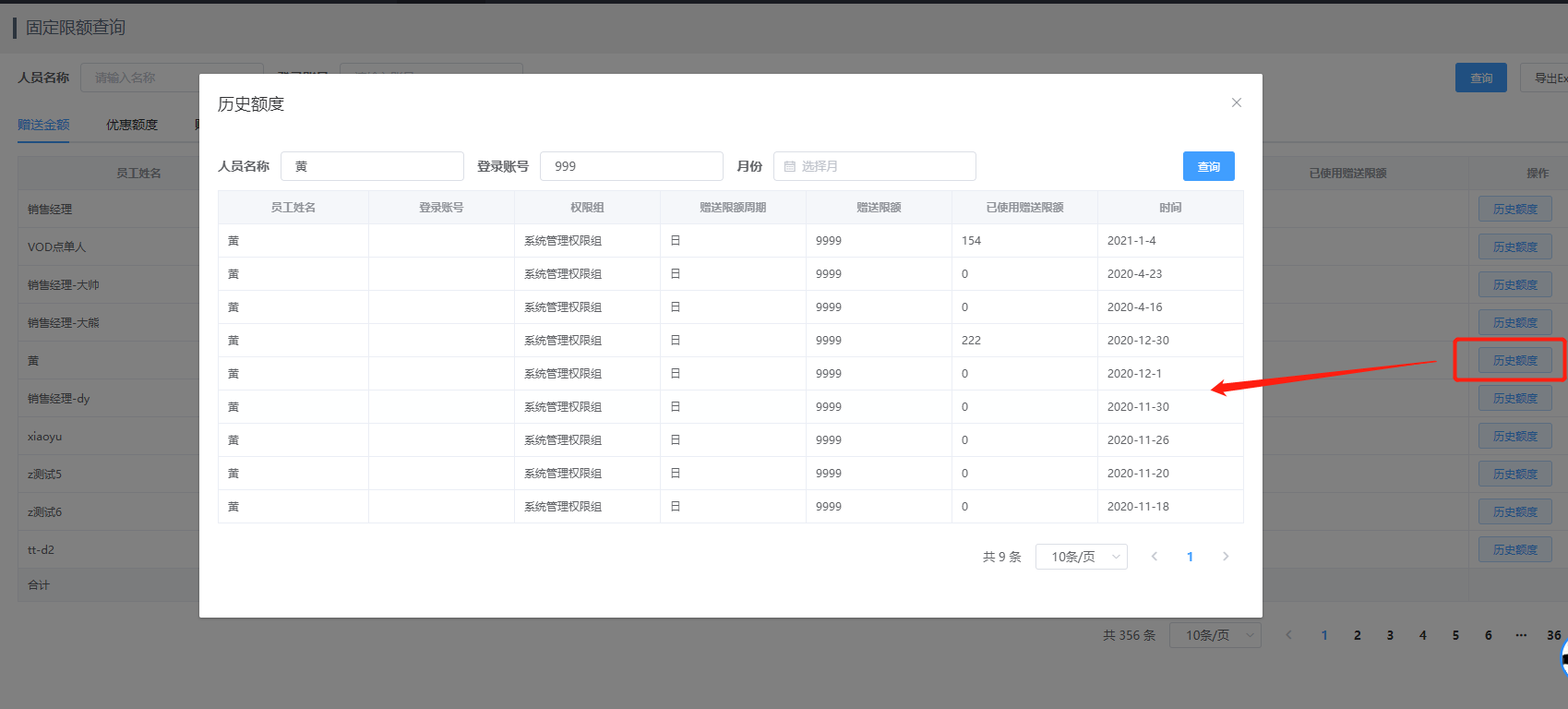1568x709 pixels.
Task: Close the 历史额度 dialog
Action: coord(1237,102)
